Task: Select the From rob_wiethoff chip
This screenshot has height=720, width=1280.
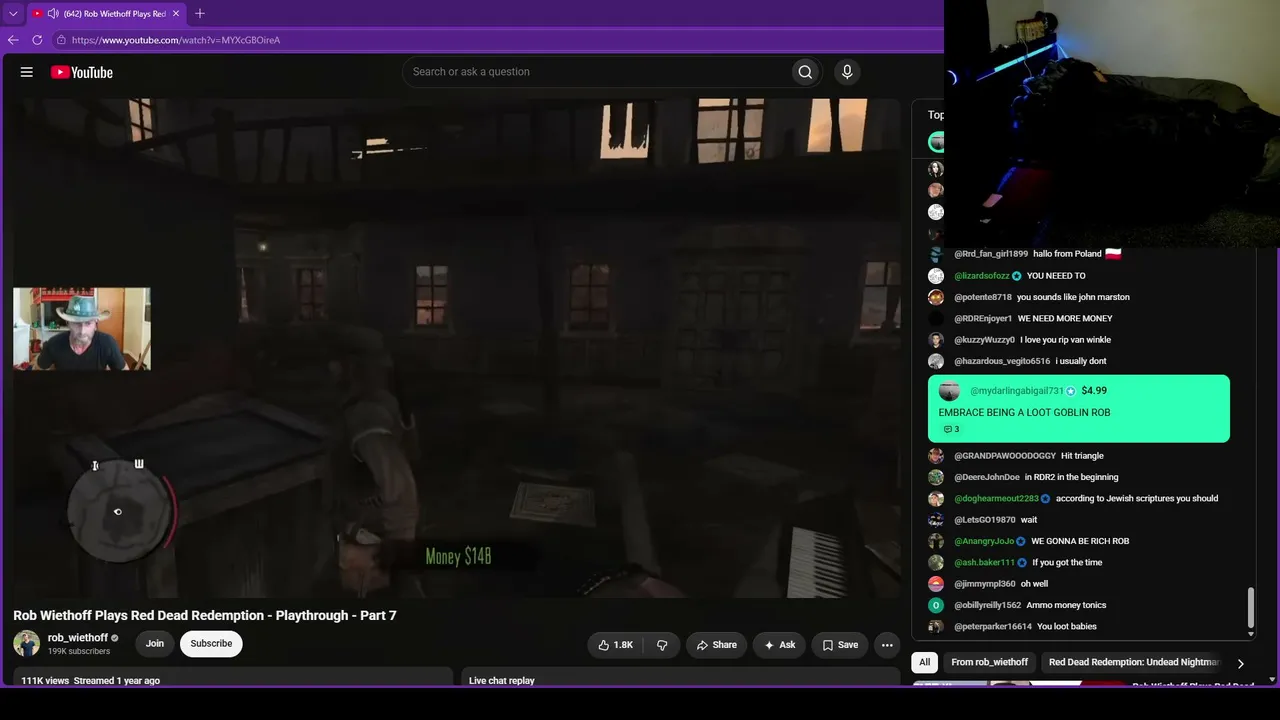Action: click(x=990, y=662)
